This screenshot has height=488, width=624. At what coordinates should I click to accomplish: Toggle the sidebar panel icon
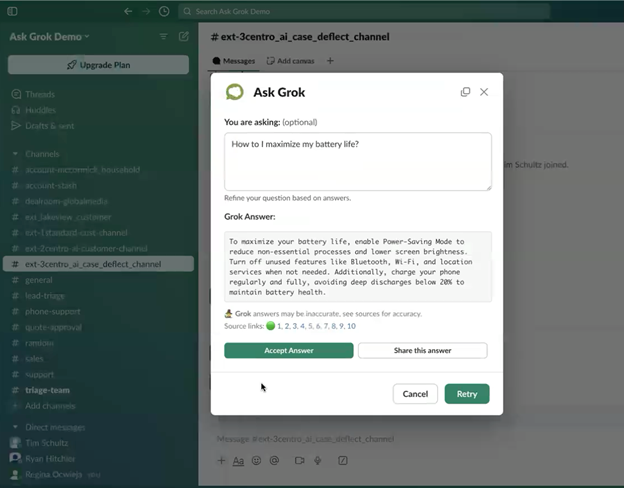pos(12,11)
